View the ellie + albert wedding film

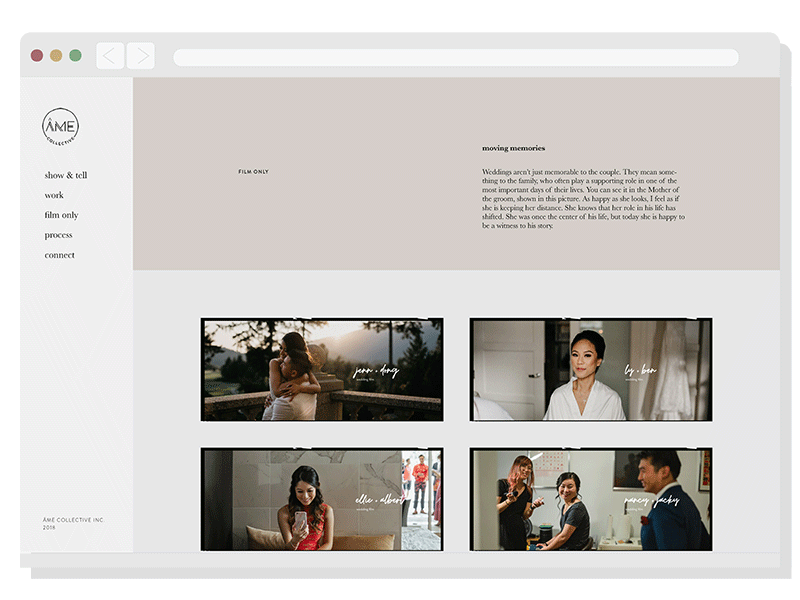tap(322, 499)
